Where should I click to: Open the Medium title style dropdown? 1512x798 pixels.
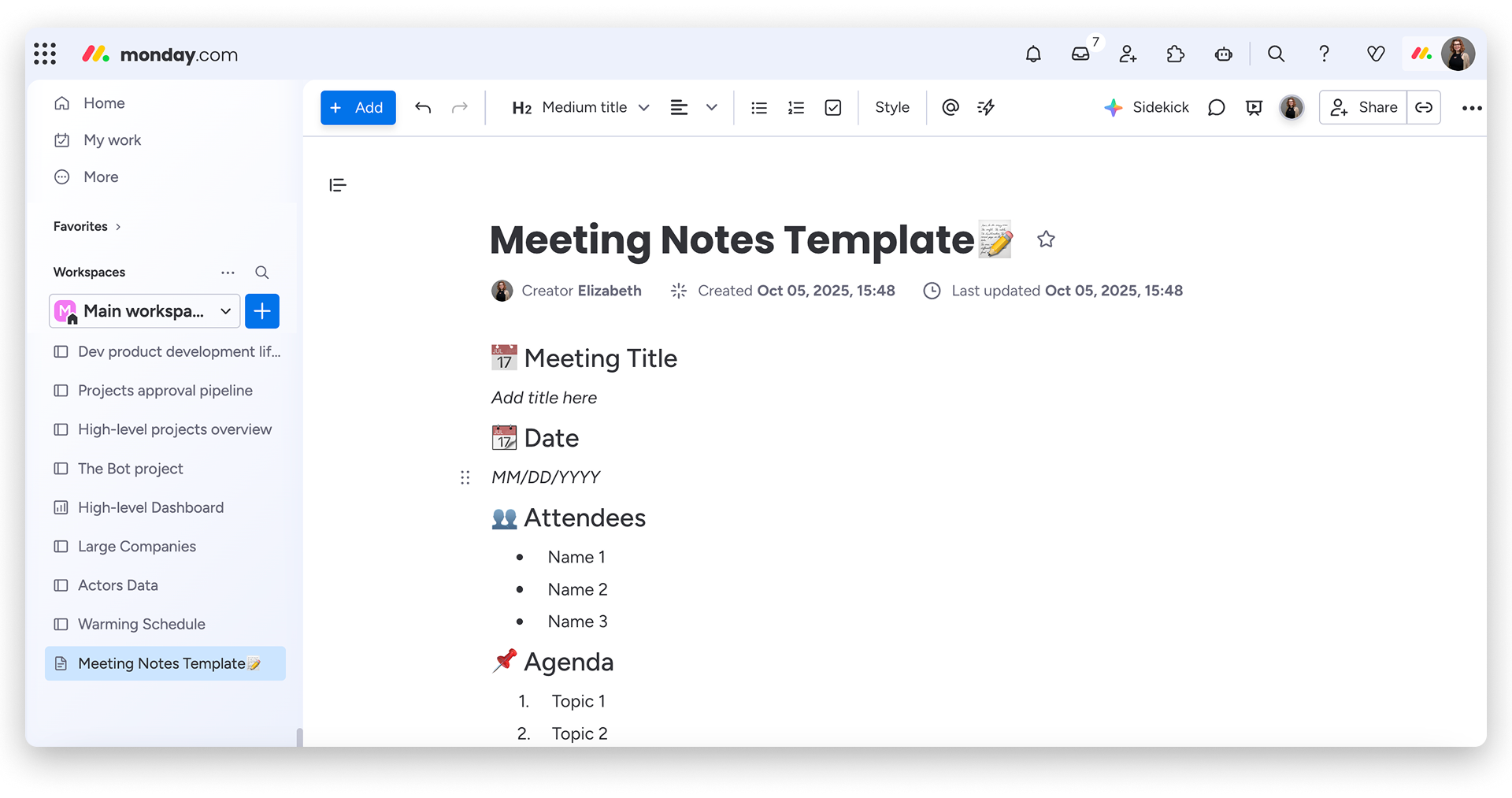[581, 108]
